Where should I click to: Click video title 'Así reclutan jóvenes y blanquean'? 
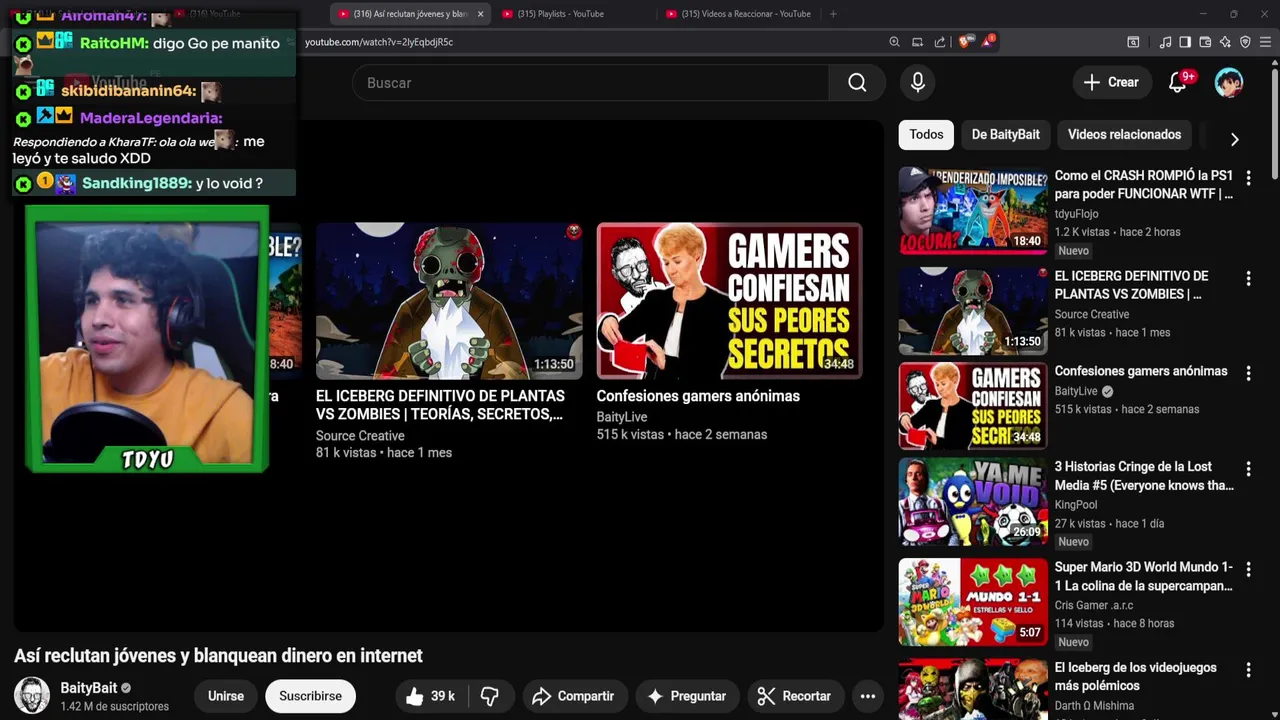pyautogui.click(x=218, y=656)
